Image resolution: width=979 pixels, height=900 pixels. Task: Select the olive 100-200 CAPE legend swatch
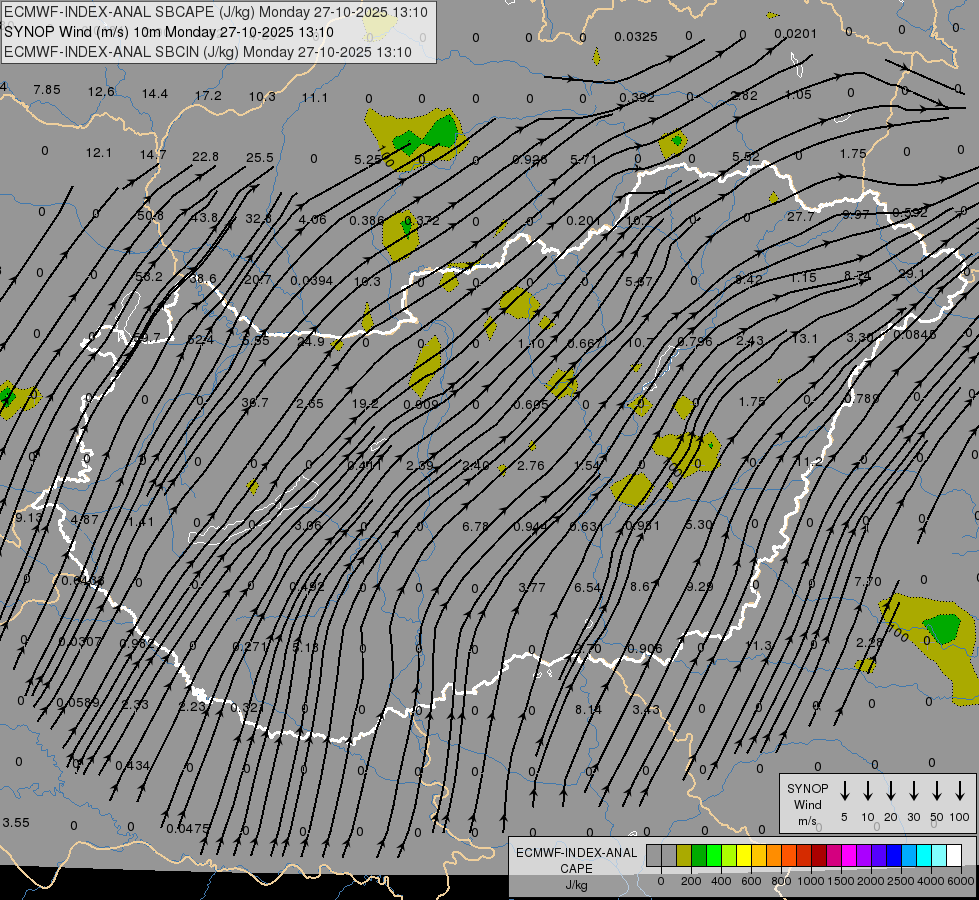pyautogui.click(x=684, y=856)
